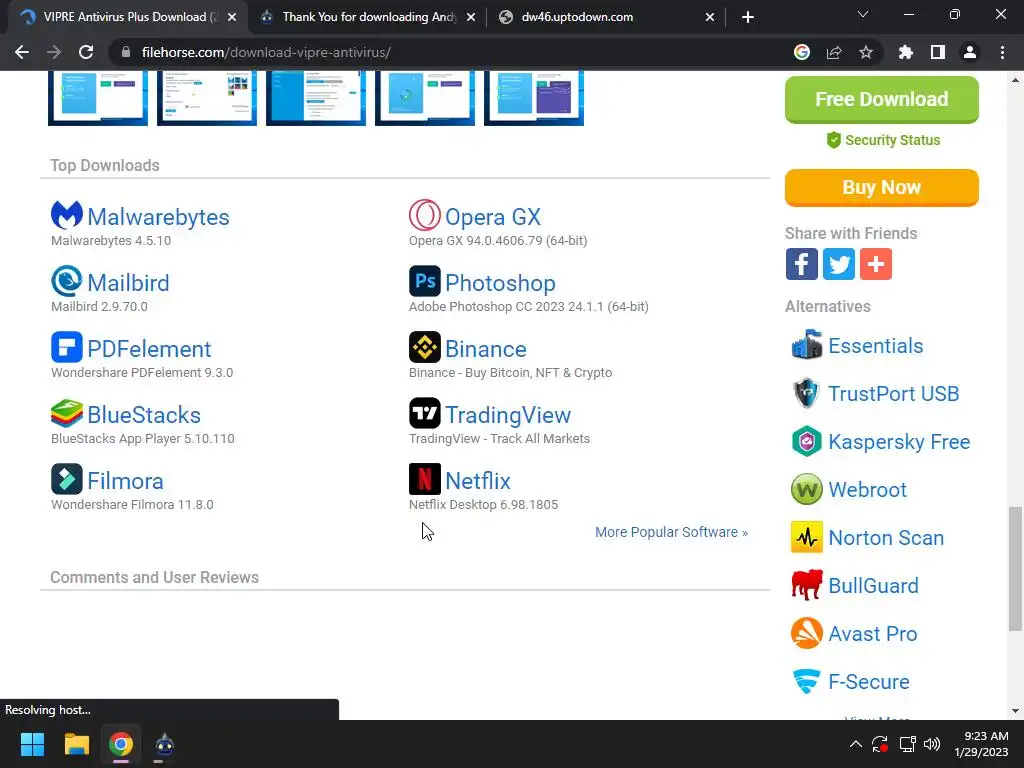Toggle Chrome side panel icon
Viewport: 1024px width, 768px height.
[x=938, y=52]
